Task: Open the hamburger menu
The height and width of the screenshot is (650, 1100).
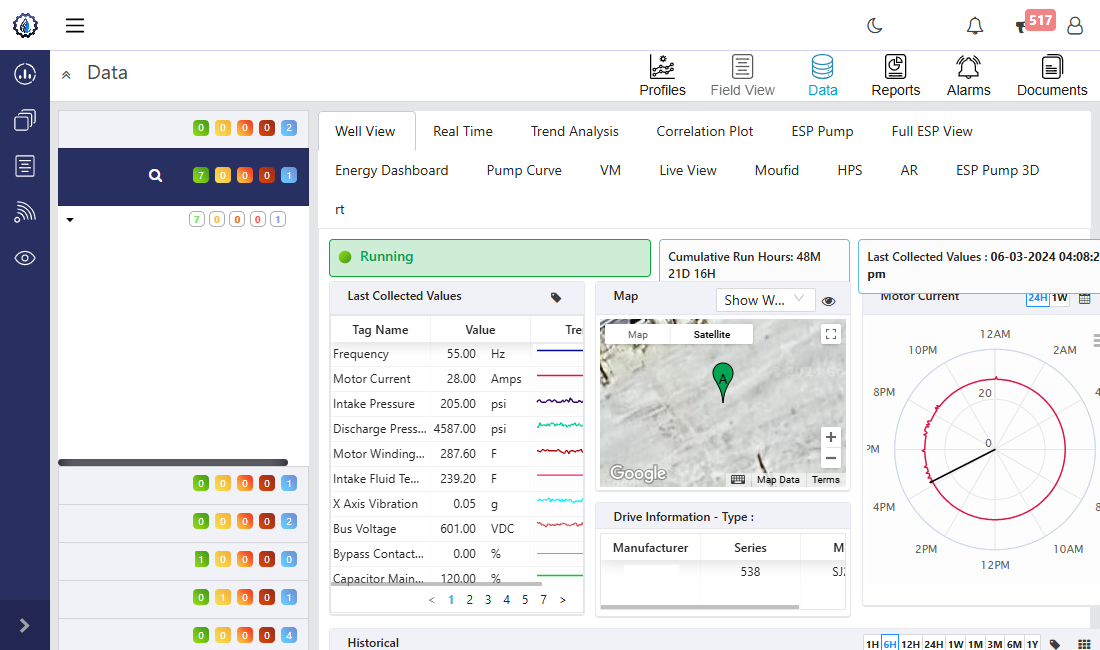Action: (x=75, y=26)
